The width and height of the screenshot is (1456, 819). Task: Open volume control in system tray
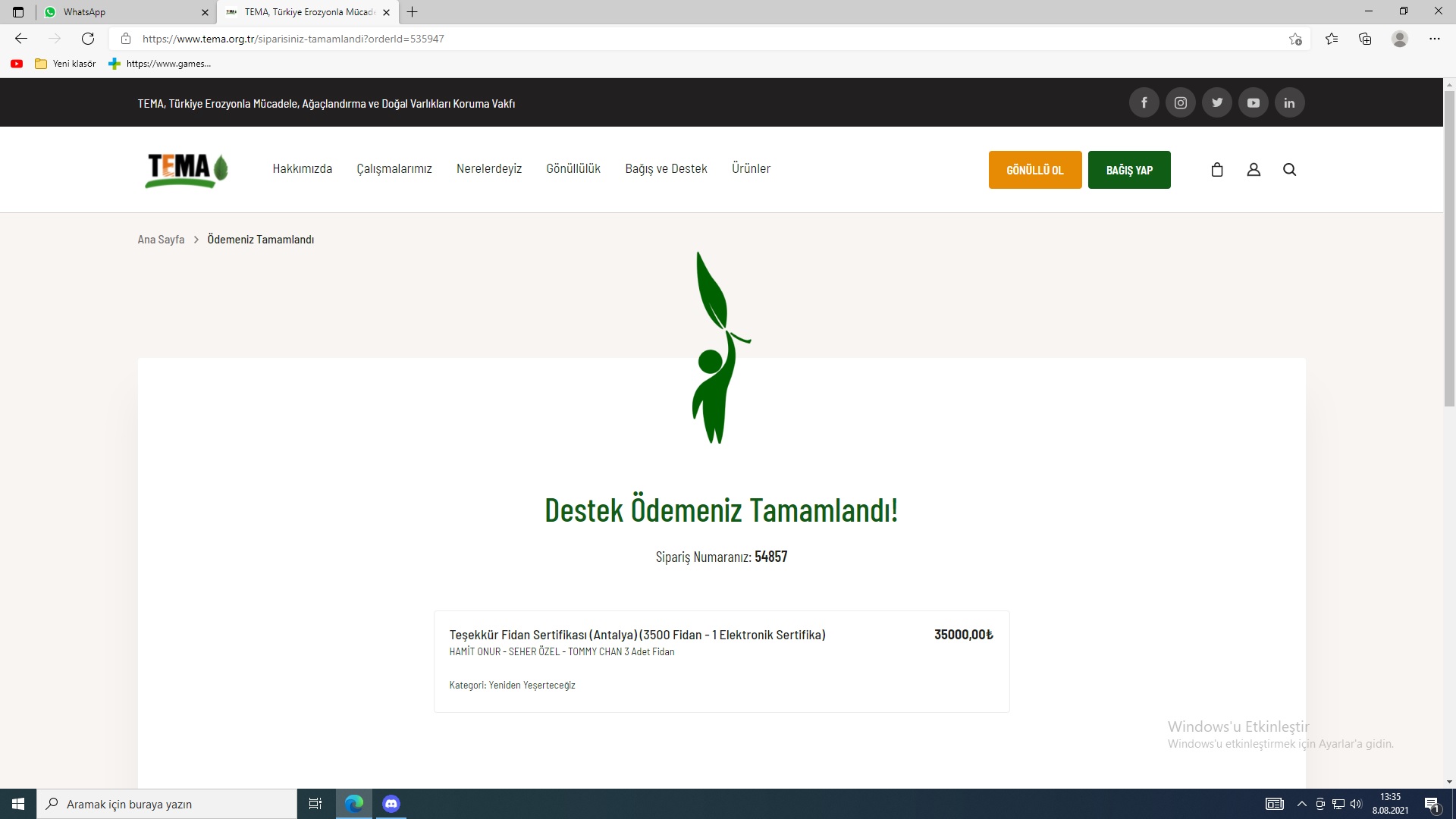1356,804
